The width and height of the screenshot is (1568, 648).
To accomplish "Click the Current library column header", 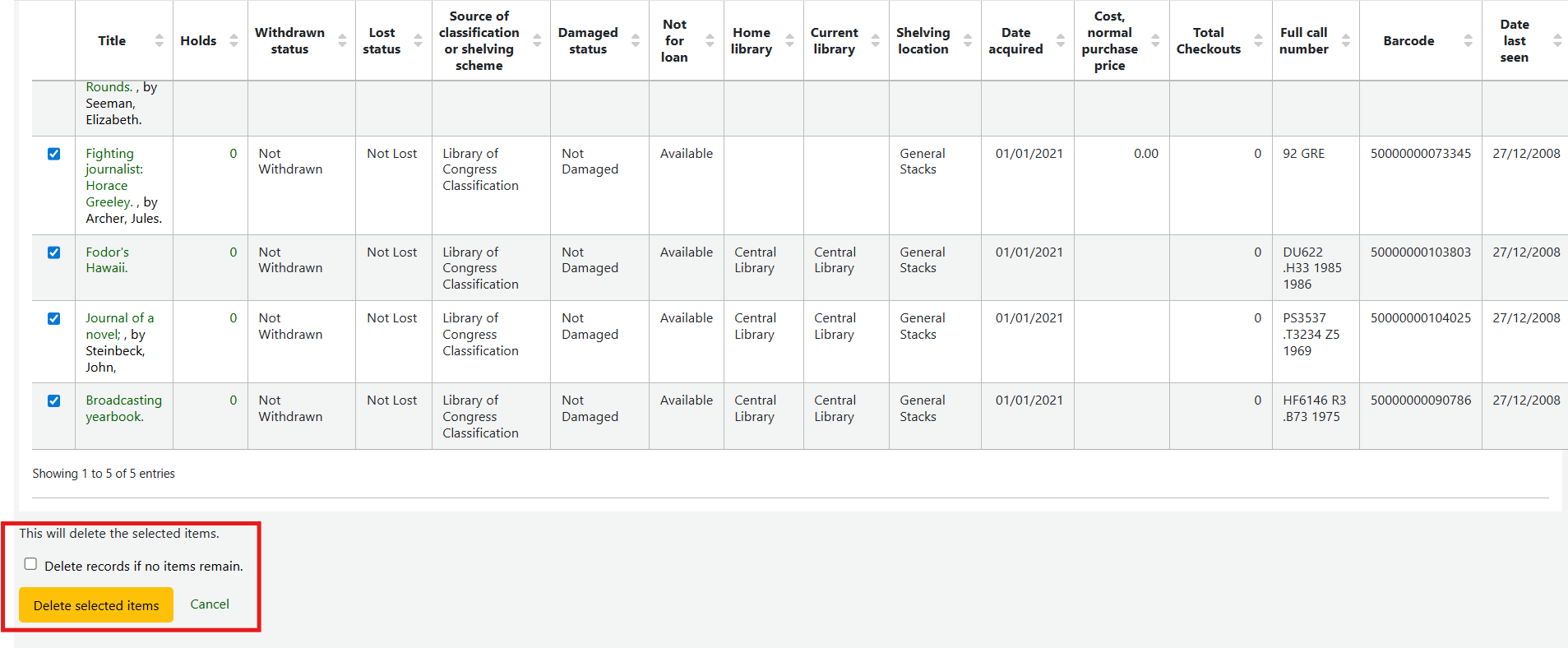I will 834,40.
